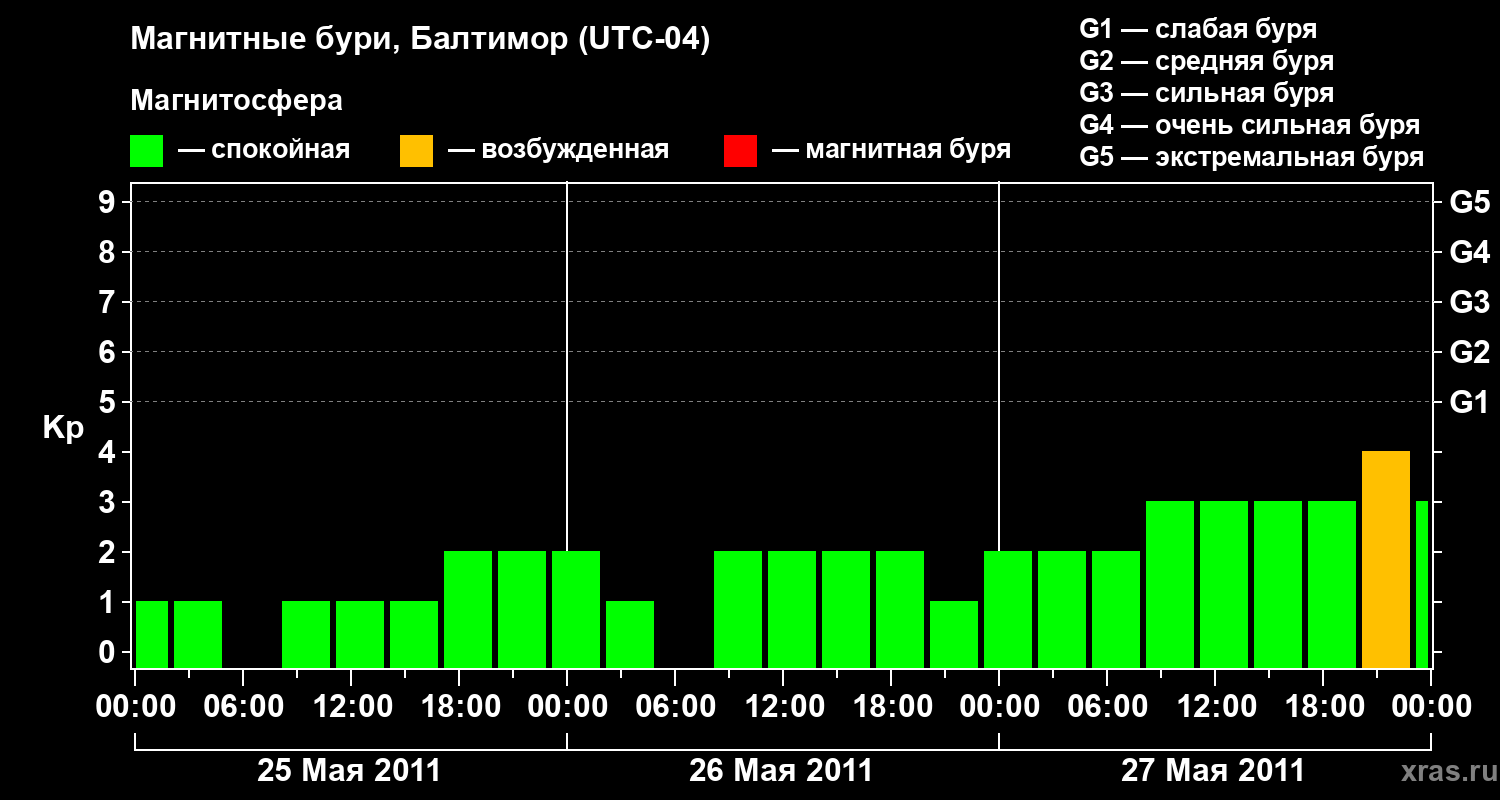The height and width of the screenshot is (800, 1500).
Task: Click the last 18:00 time tick label
Action: click(x=1322, y=707)
